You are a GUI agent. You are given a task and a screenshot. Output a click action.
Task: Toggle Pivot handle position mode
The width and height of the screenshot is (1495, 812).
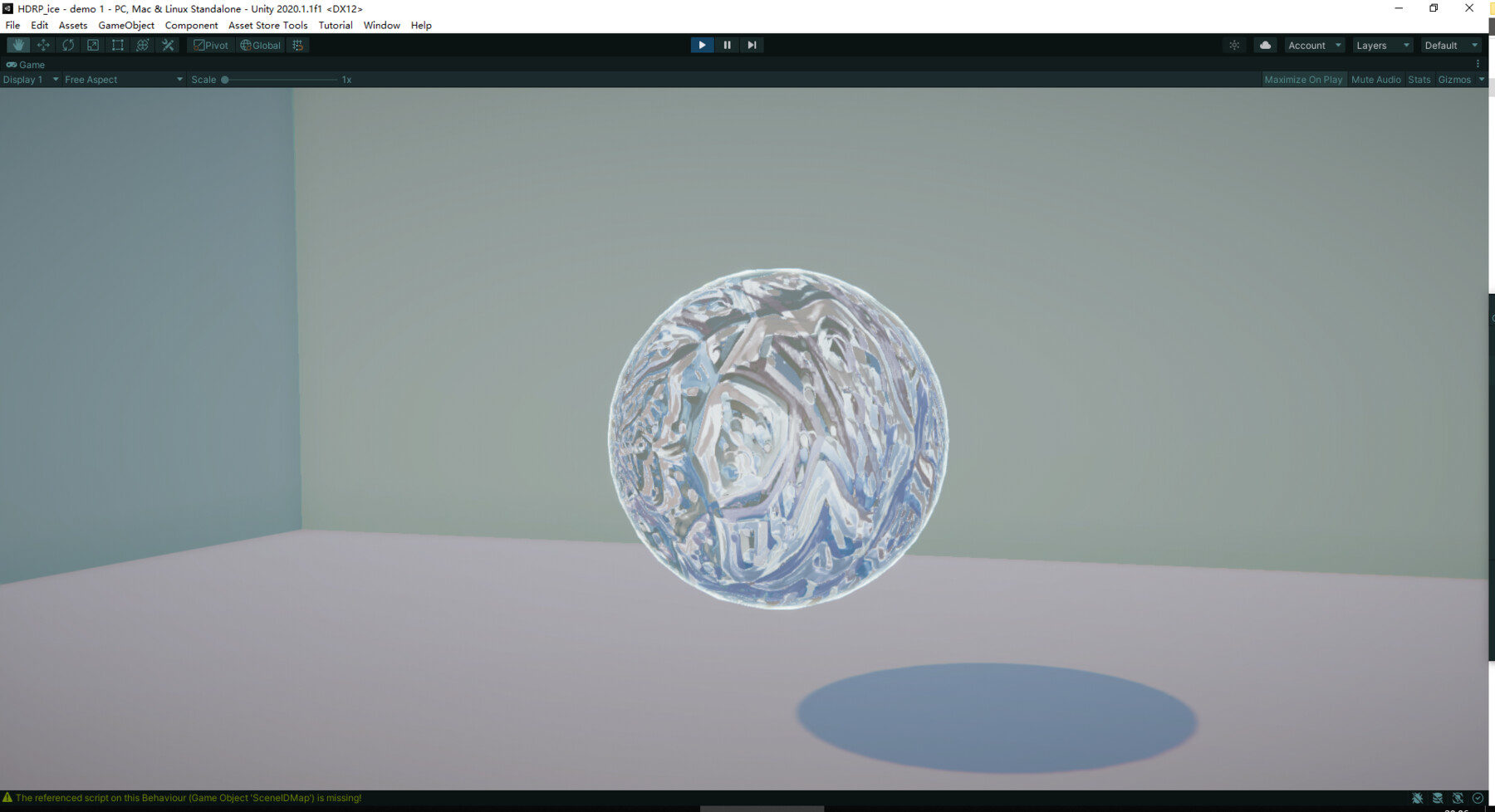click(x=211, y=45)
